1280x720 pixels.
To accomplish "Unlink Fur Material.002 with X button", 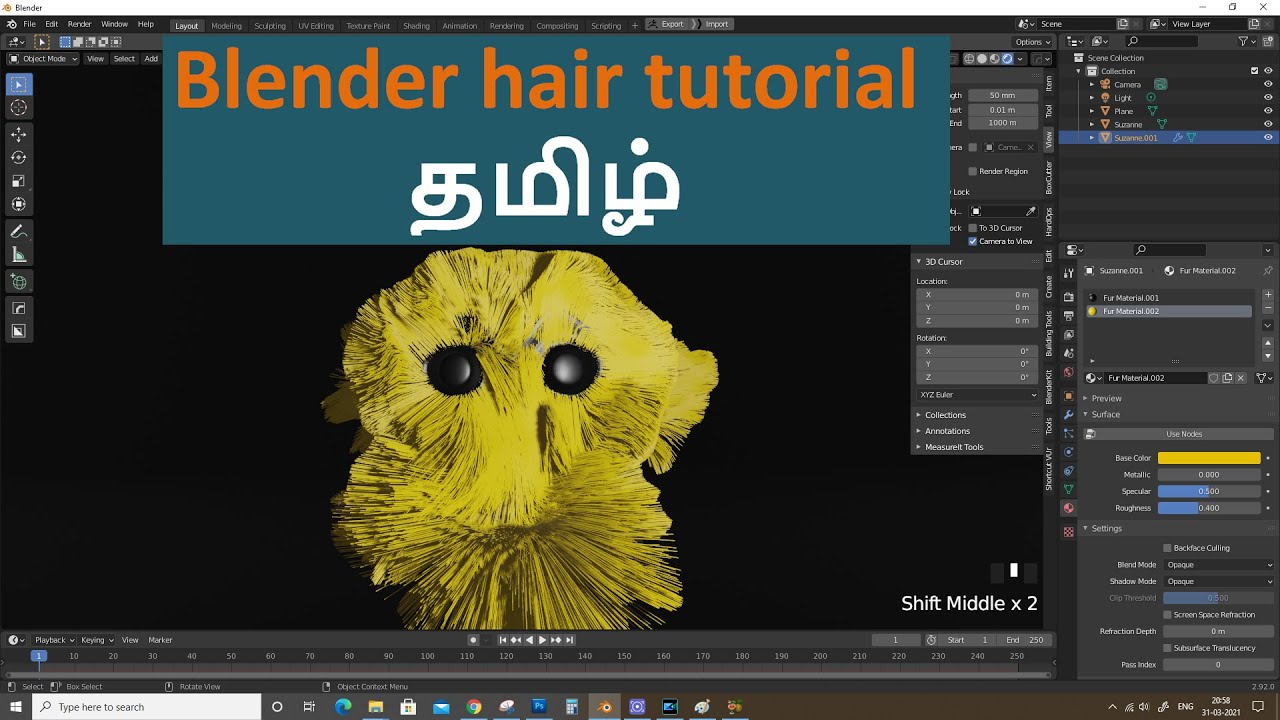I will [1241, 378].
